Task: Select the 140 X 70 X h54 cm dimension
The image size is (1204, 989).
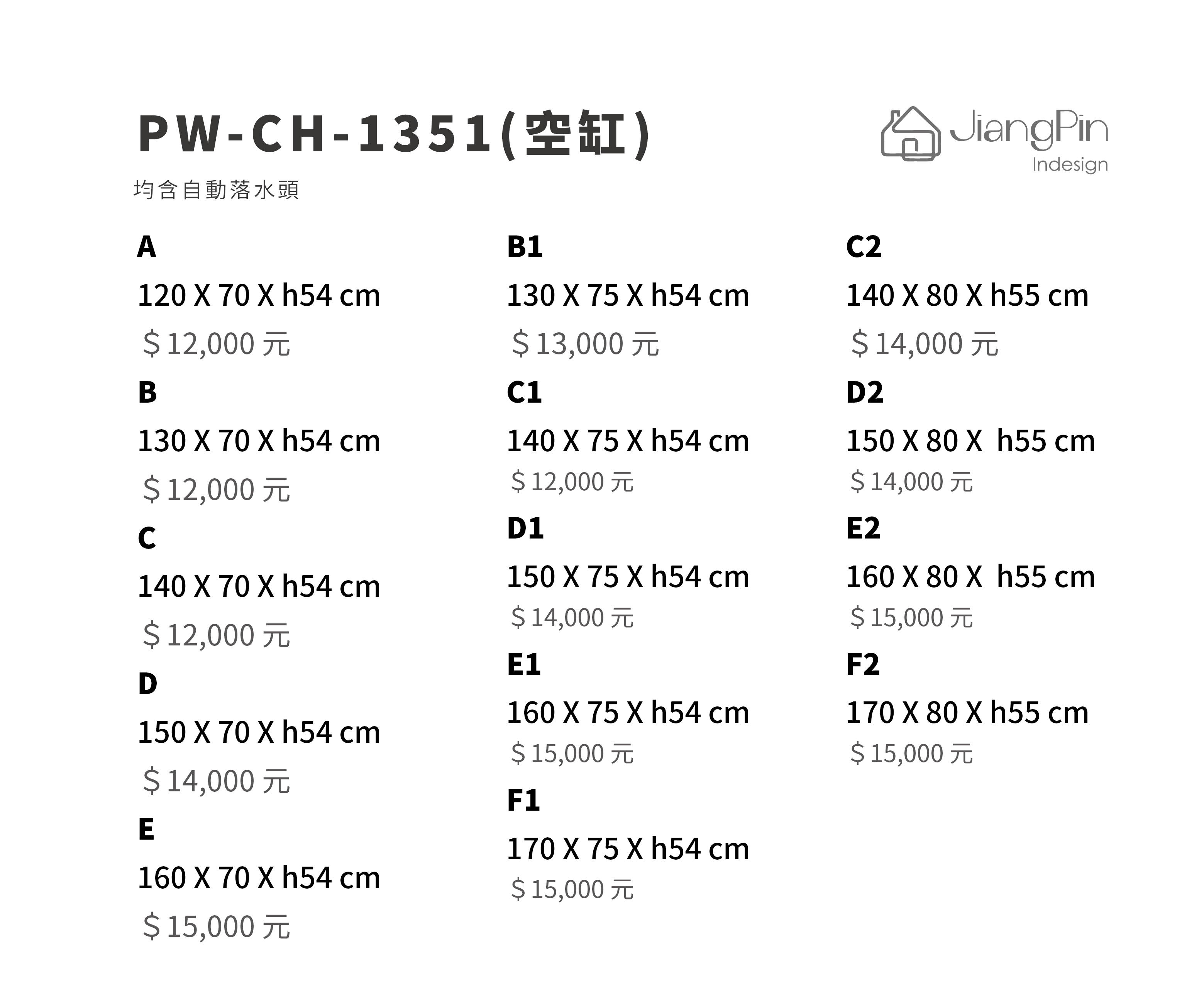Action: coord(259,587)
